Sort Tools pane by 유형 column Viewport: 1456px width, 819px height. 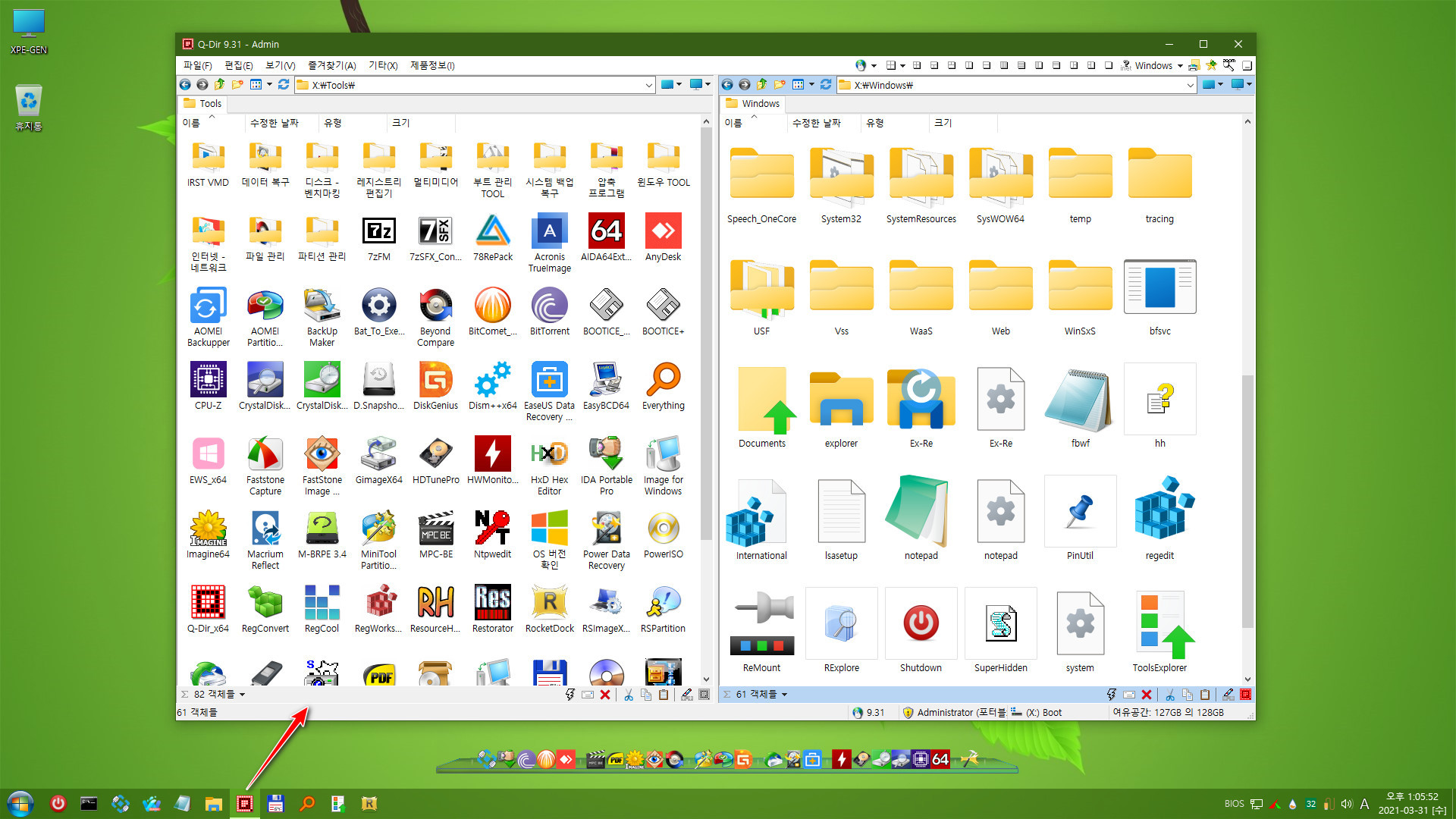pos(353,123)
